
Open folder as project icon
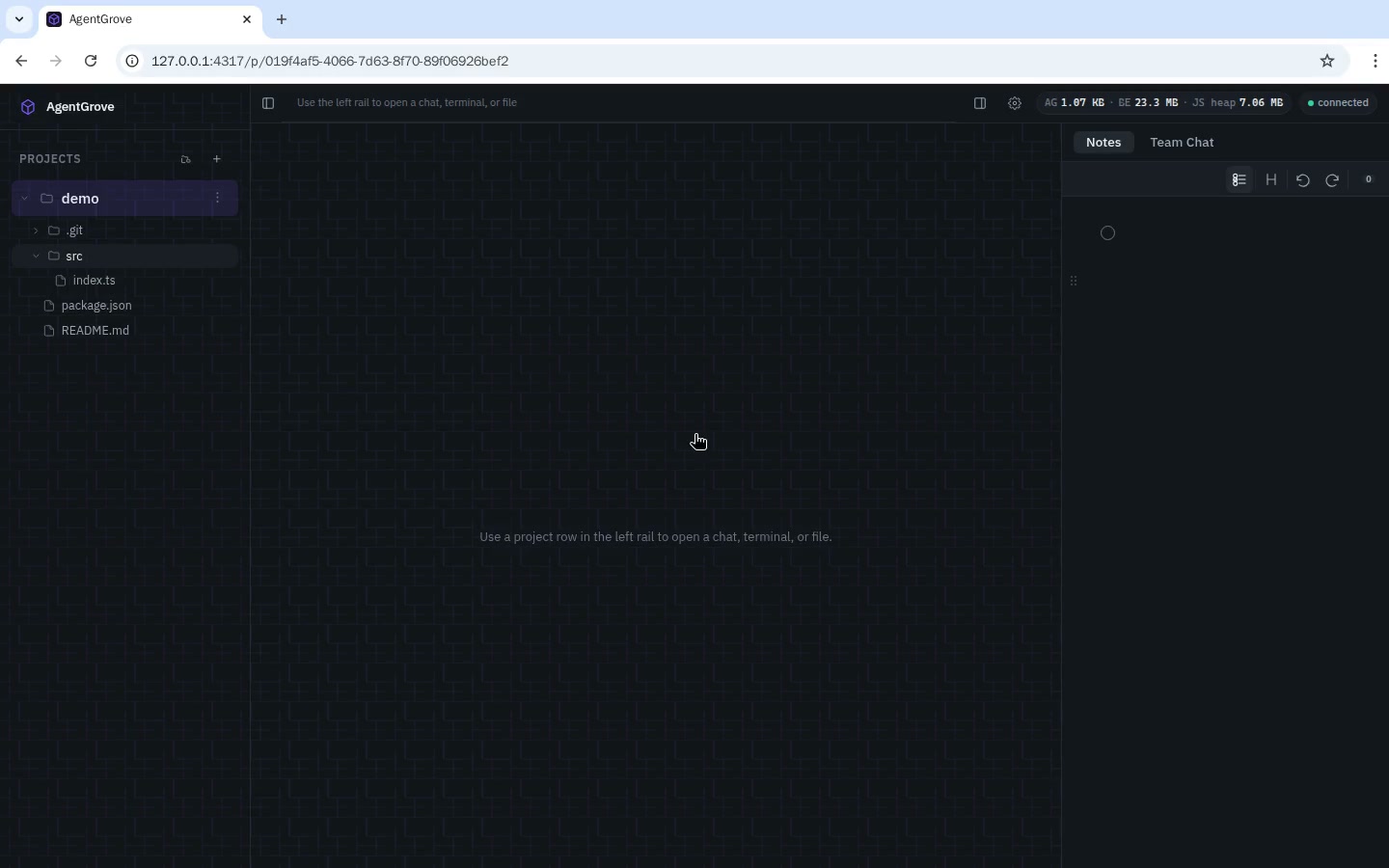(x=186, y=159)
